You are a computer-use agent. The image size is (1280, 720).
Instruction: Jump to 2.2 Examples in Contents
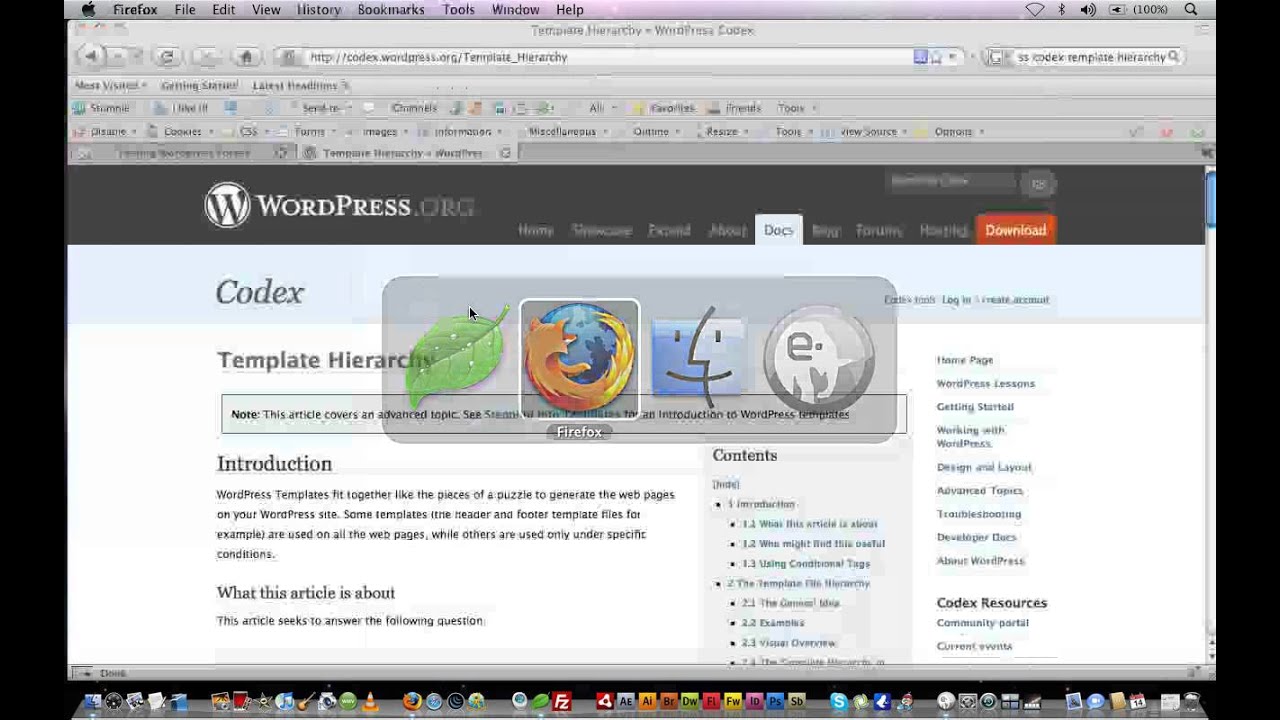[x=772, y=623]
